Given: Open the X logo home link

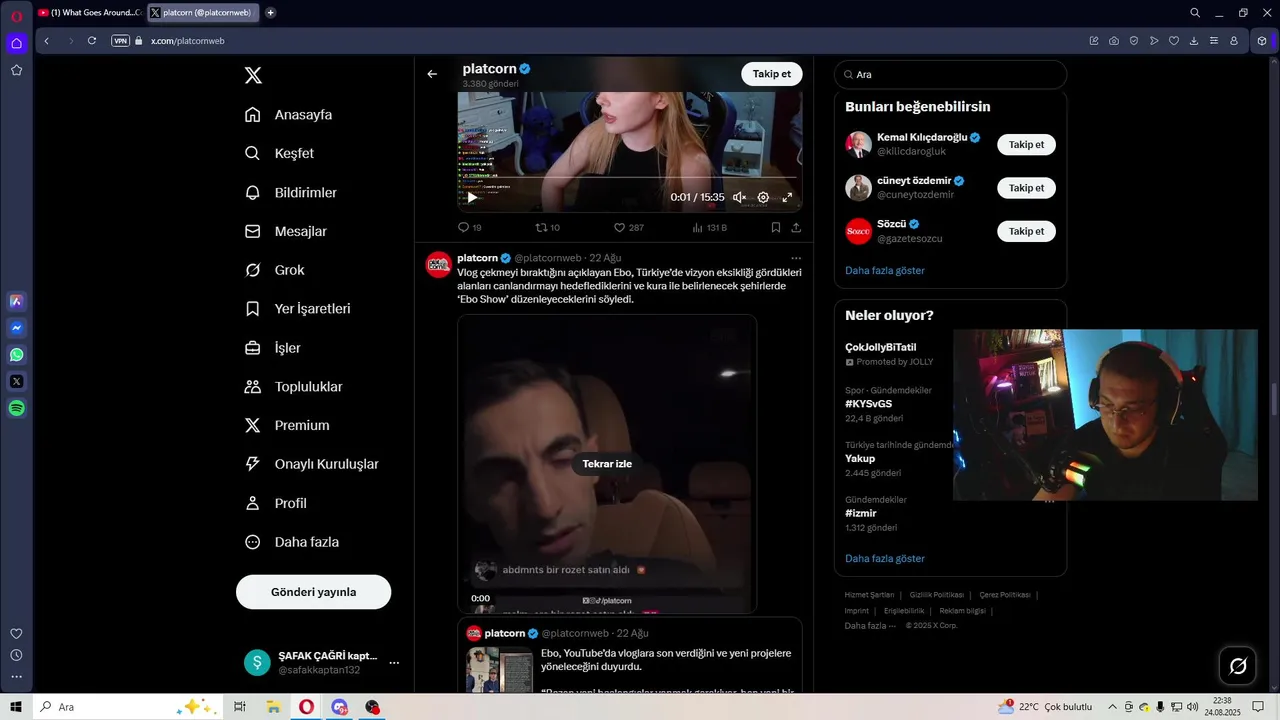Looking at the screenshot, I should [254, 75].
